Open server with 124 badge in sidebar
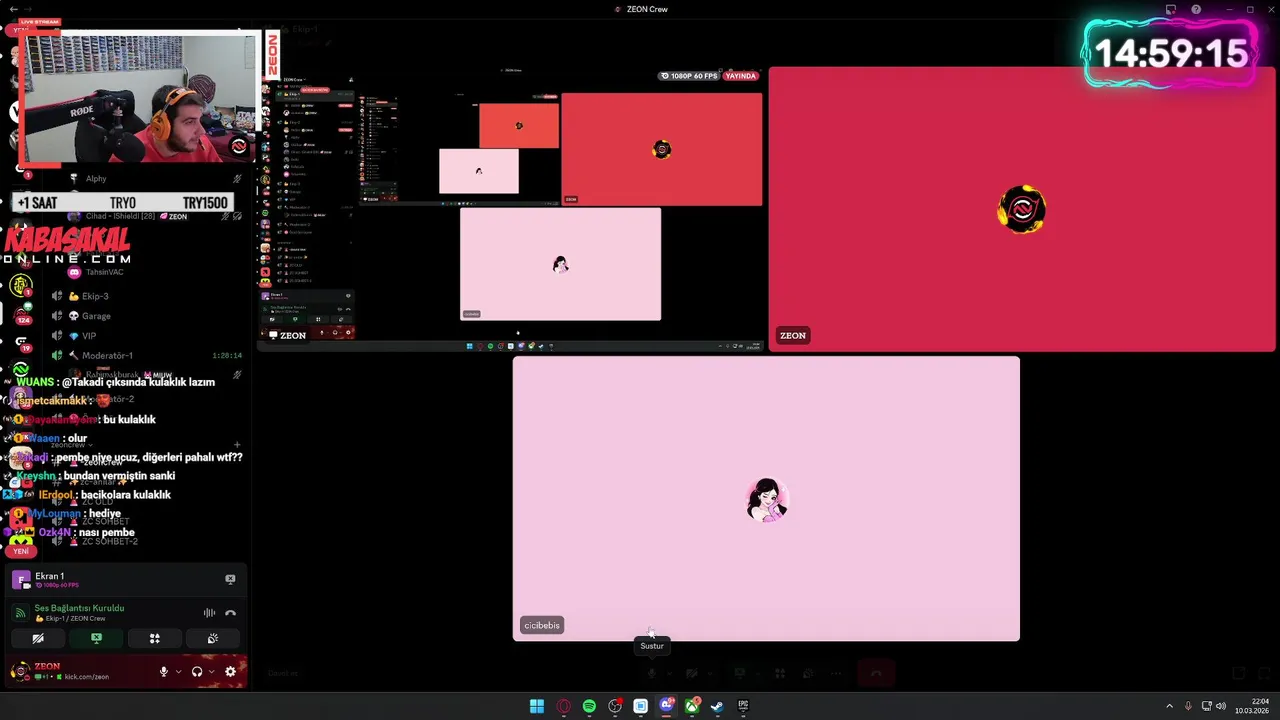 21,315
